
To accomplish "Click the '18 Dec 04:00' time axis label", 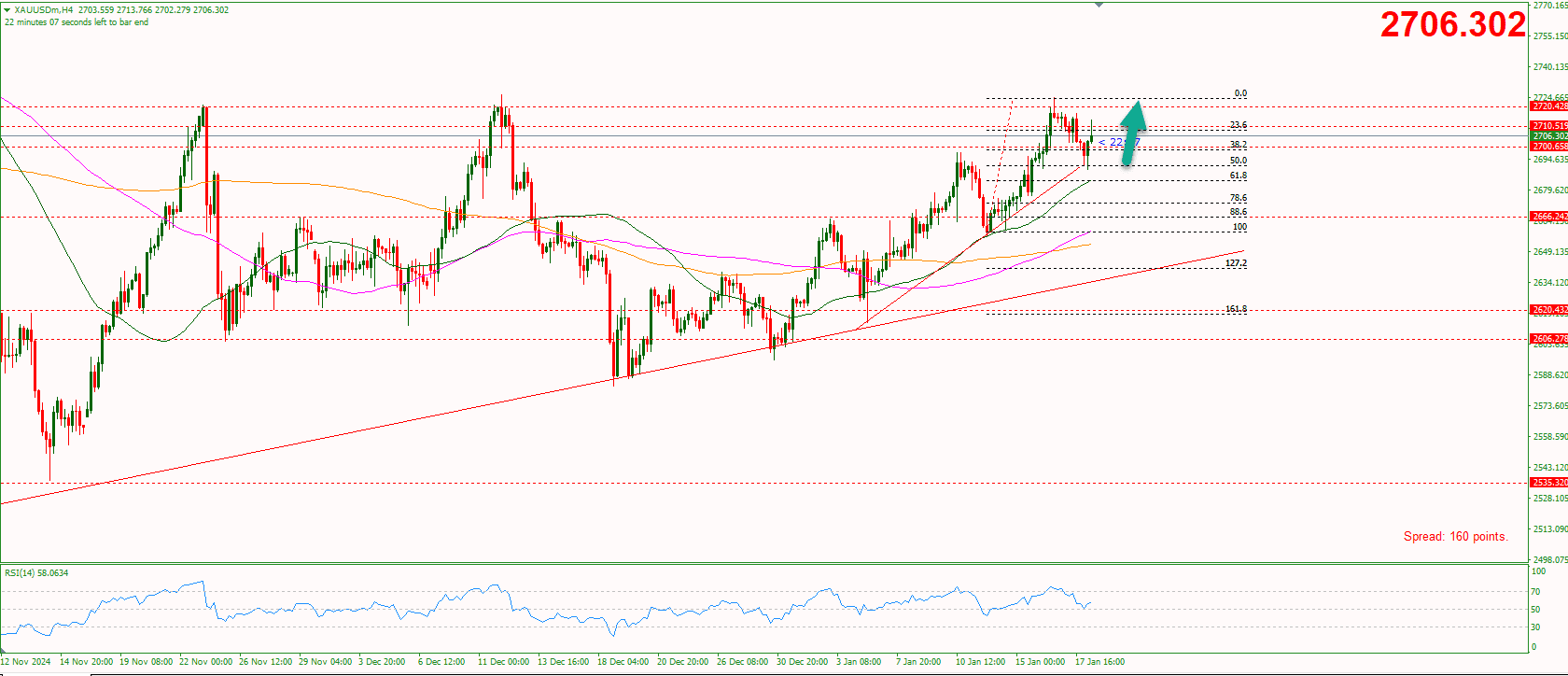I will [x=623, y=662].
